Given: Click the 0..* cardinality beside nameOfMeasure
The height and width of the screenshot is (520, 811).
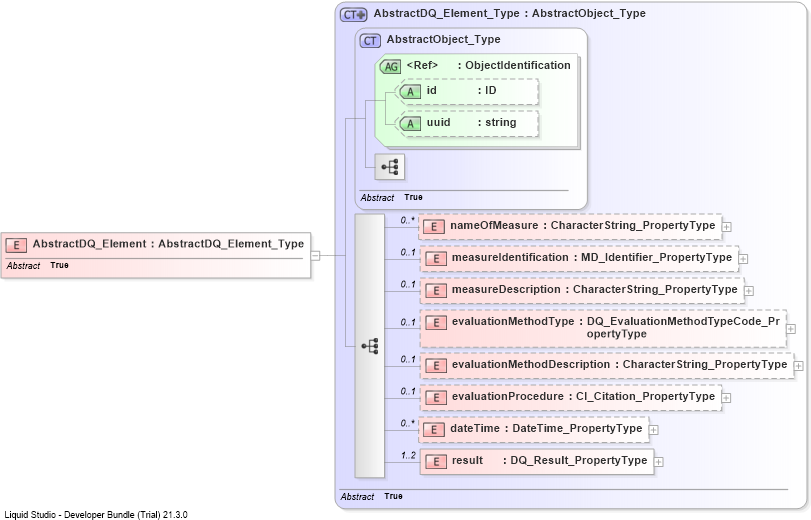Looking at the screenshot, I should (408, 220).
